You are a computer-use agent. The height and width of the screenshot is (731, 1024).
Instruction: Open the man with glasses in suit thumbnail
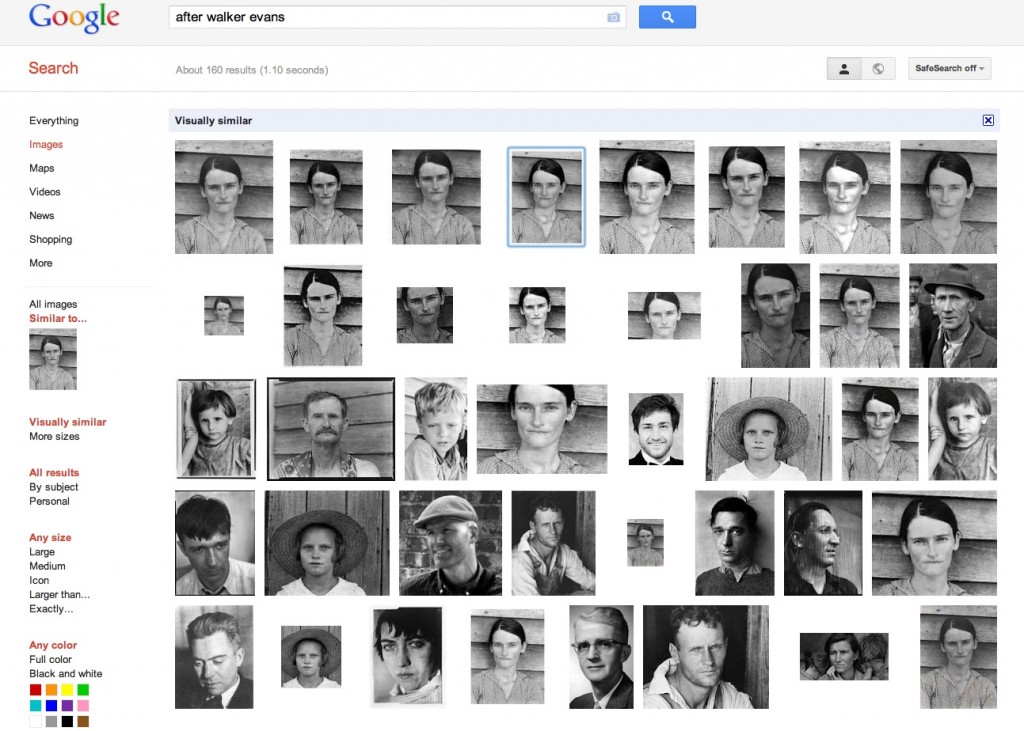[x=601, y=657]
